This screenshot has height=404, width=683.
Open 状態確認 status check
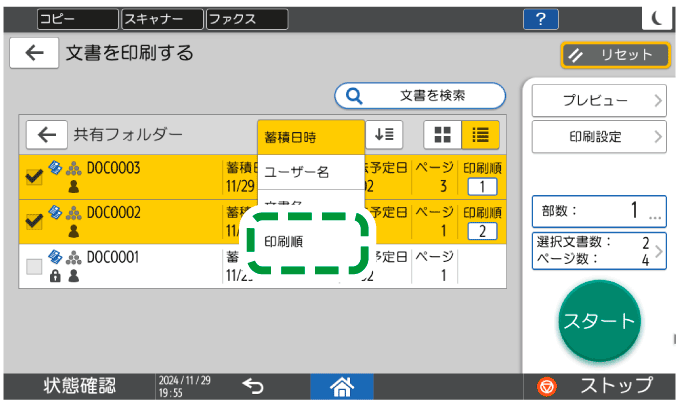click(x=79, y=386)
